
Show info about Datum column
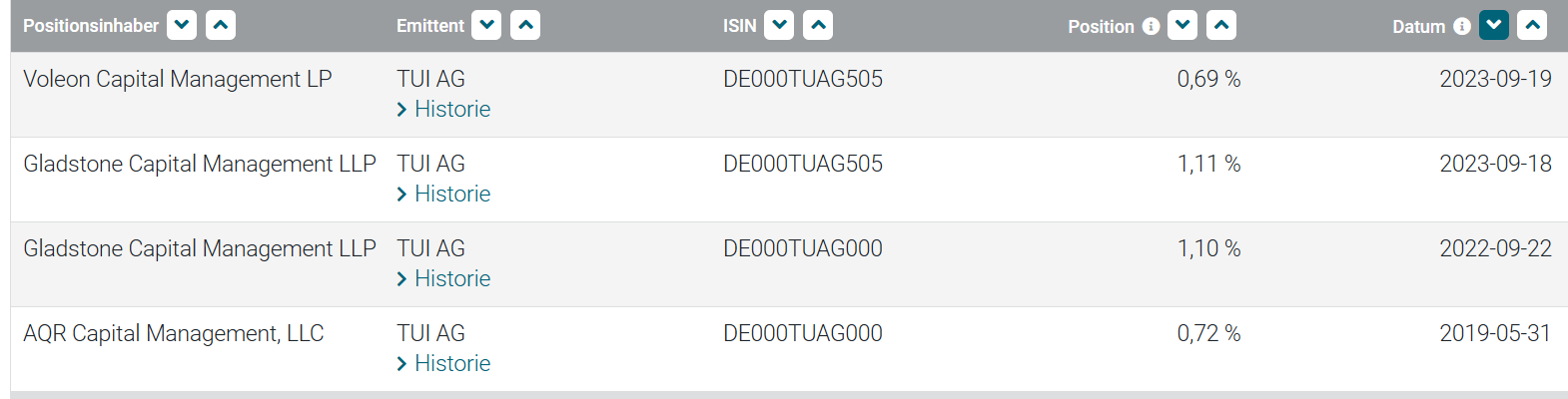pos(1462,26)
